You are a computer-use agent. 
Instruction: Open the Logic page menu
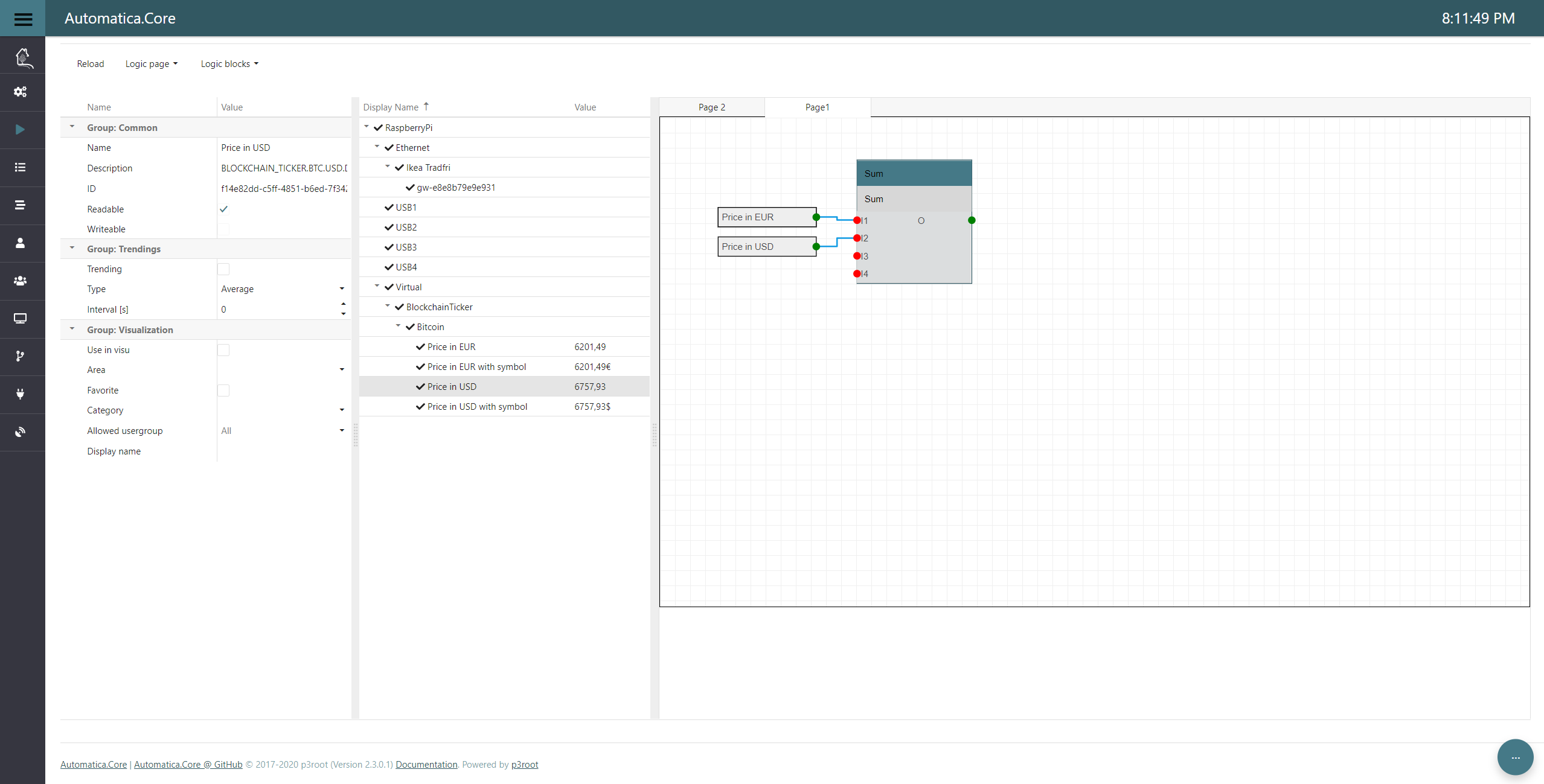click(x=151, y=64)
